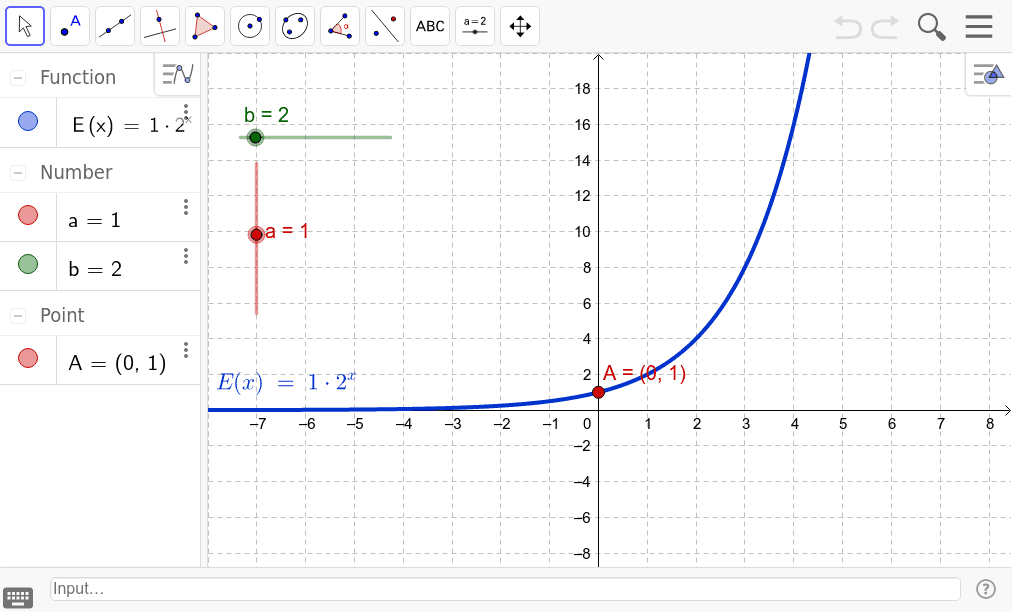Select the Line through two points tool

115,26
